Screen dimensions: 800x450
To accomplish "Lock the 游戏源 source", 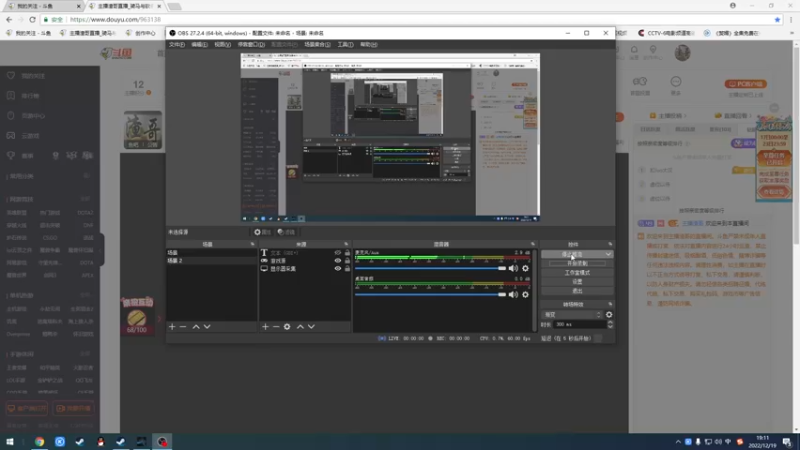I will 347,261.
